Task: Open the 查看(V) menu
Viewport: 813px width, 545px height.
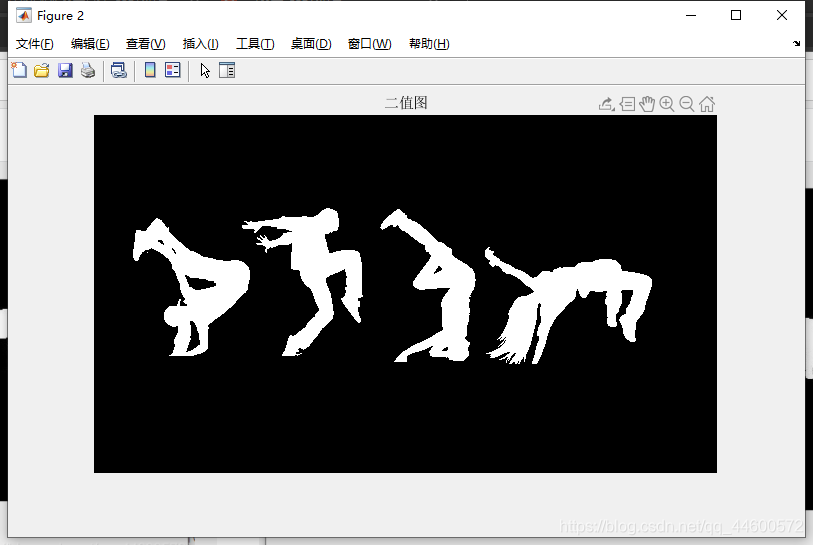Action: point(146,44)
